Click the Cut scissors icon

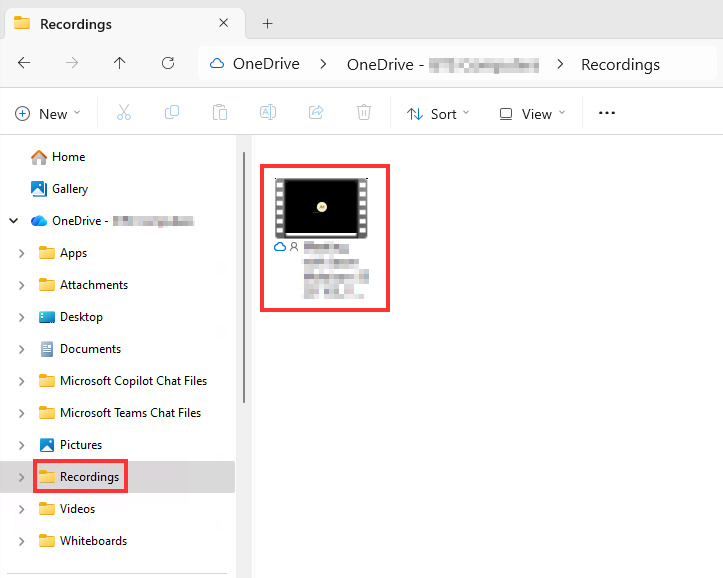(x=124, y=113)
